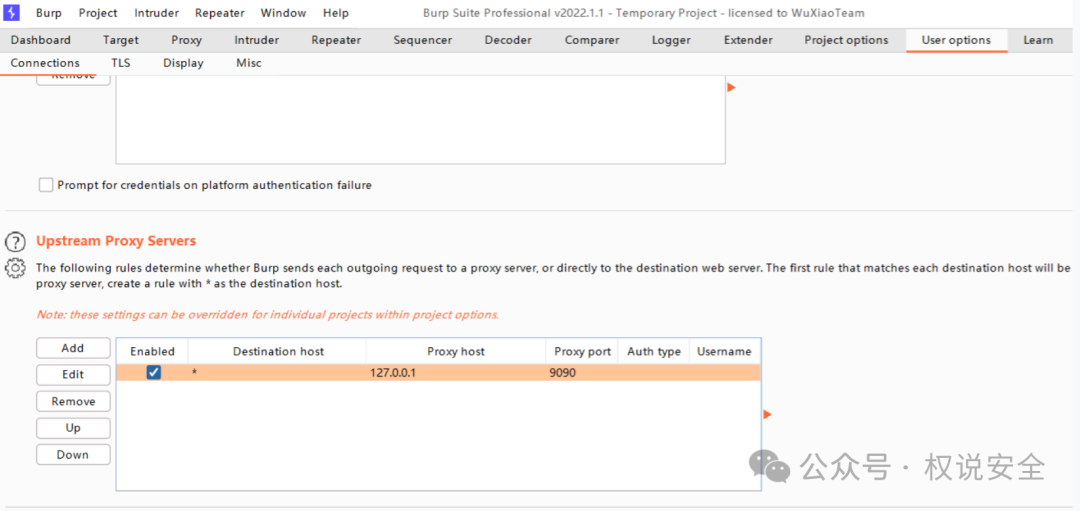Switch to the Repeater tool tab
This screenshot has height=511, width=1080.
(x=336, y=40)
